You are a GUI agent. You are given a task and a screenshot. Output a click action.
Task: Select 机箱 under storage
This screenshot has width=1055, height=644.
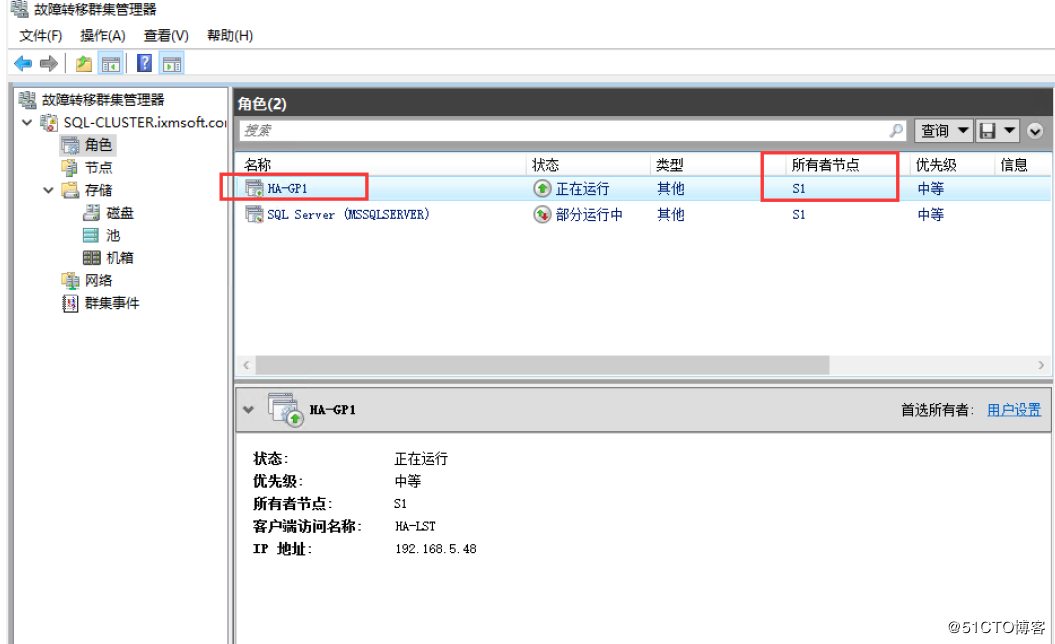pos(120,258)
